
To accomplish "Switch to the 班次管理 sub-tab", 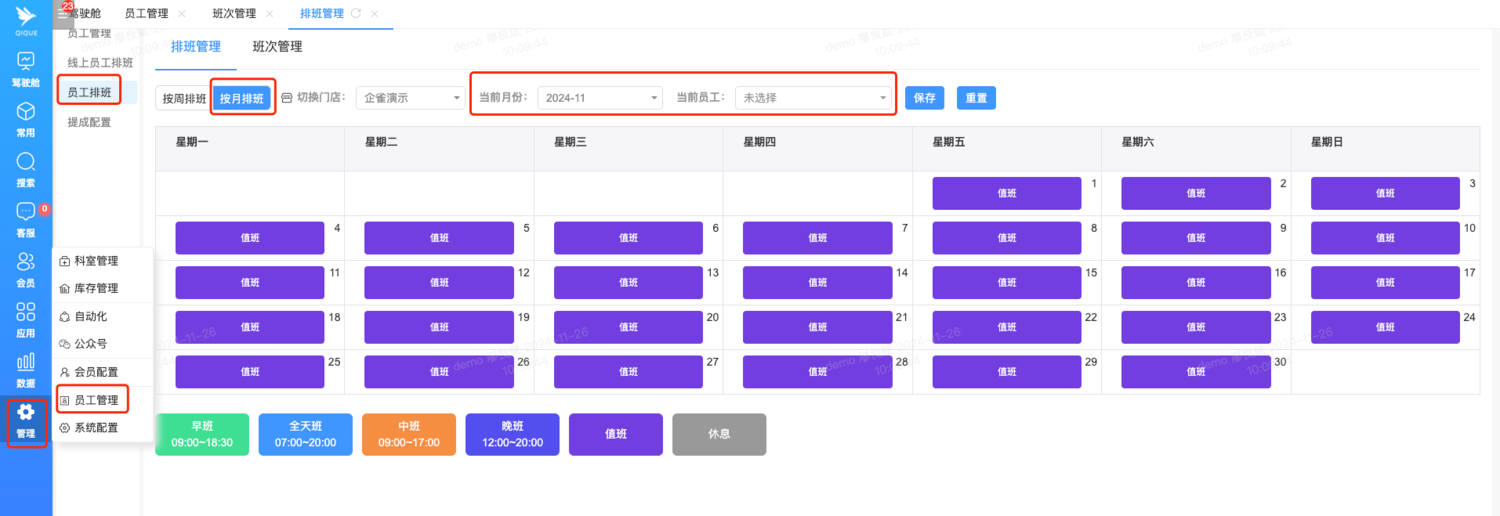I will point(277,47).
